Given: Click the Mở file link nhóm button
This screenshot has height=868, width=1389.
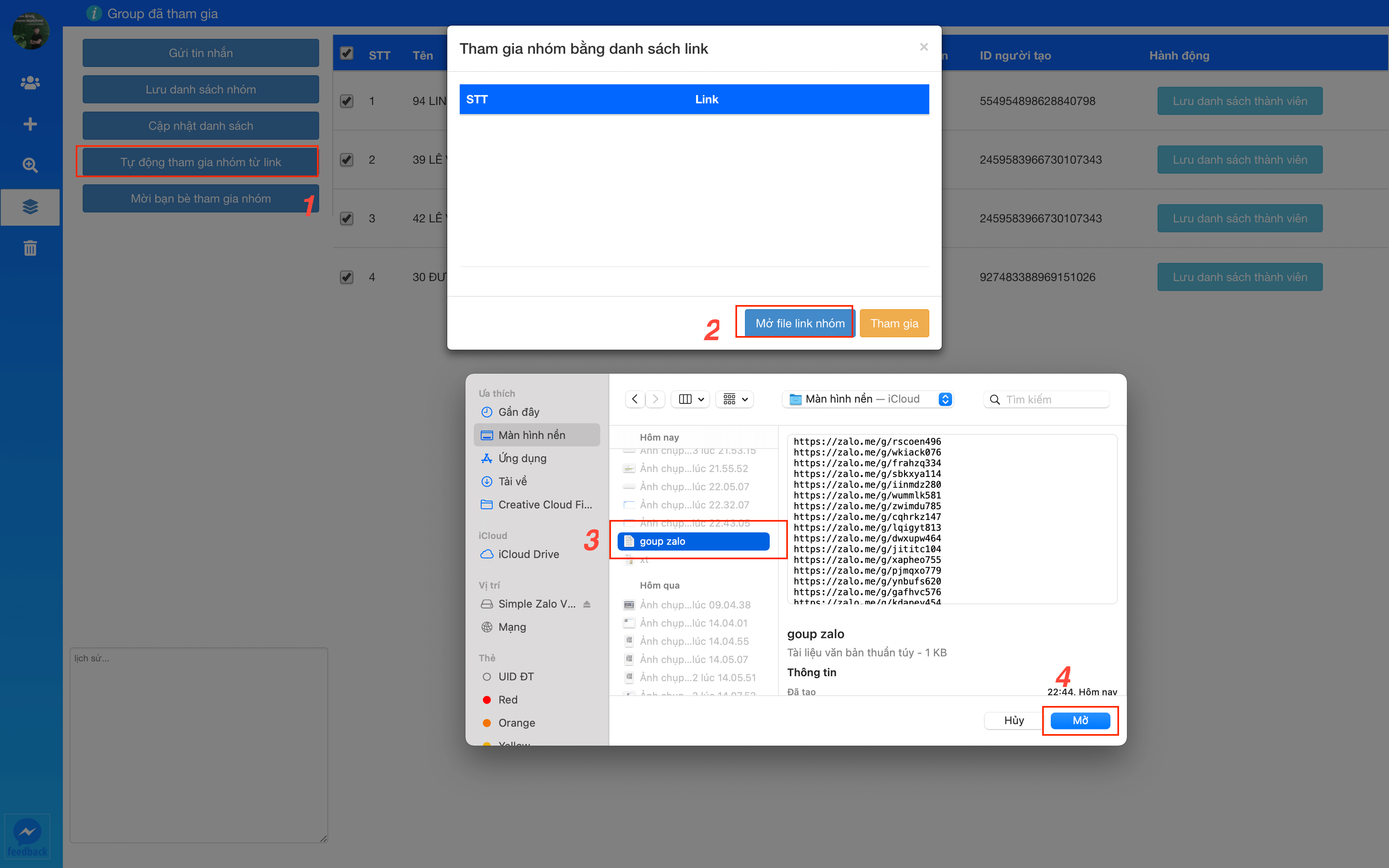Looking at the screenshot, I should tap(800, 323).
